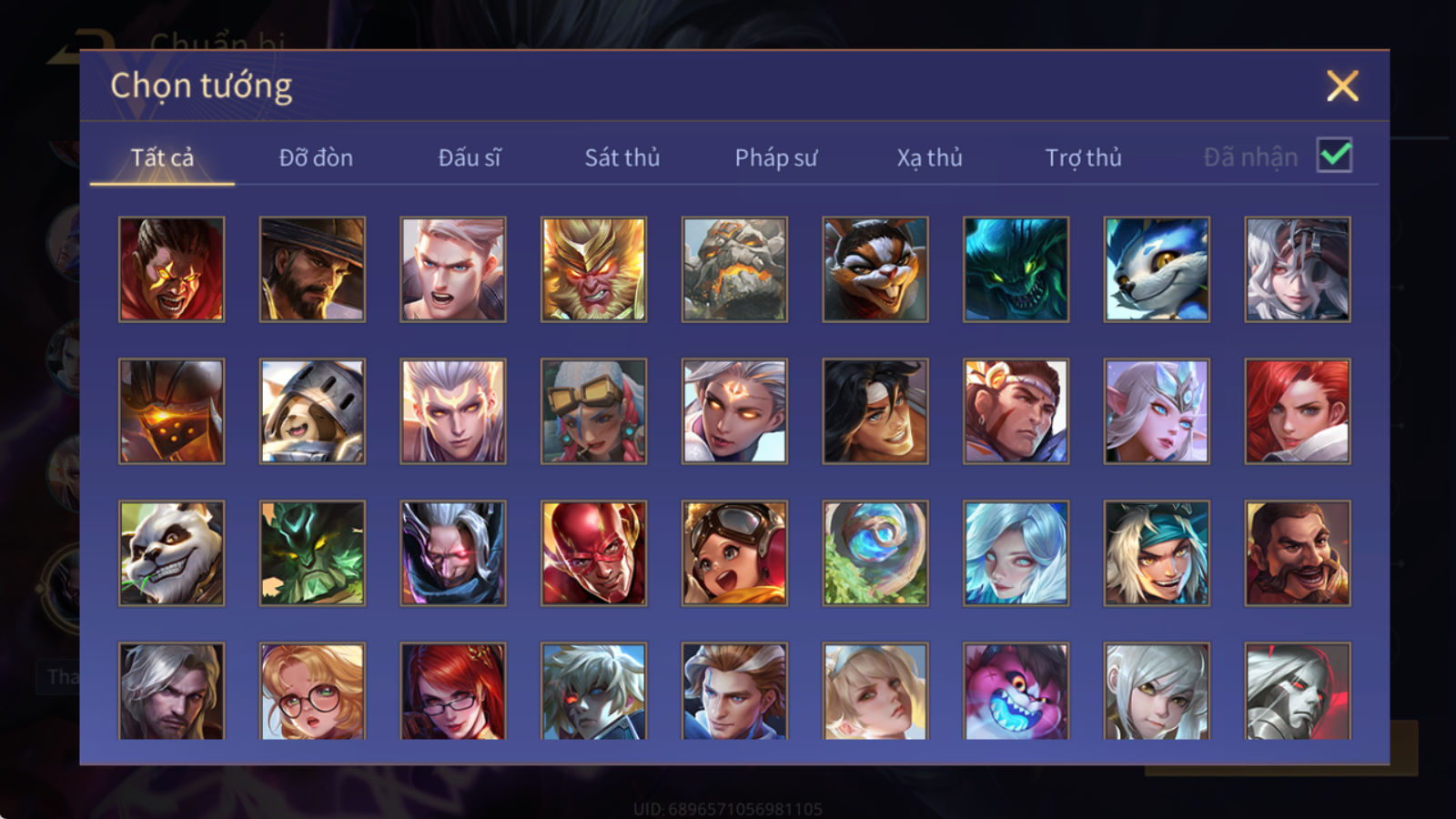Pick the white panda hero portrait
Screen dimensions: 1456x819
click(x=171, y=553)
